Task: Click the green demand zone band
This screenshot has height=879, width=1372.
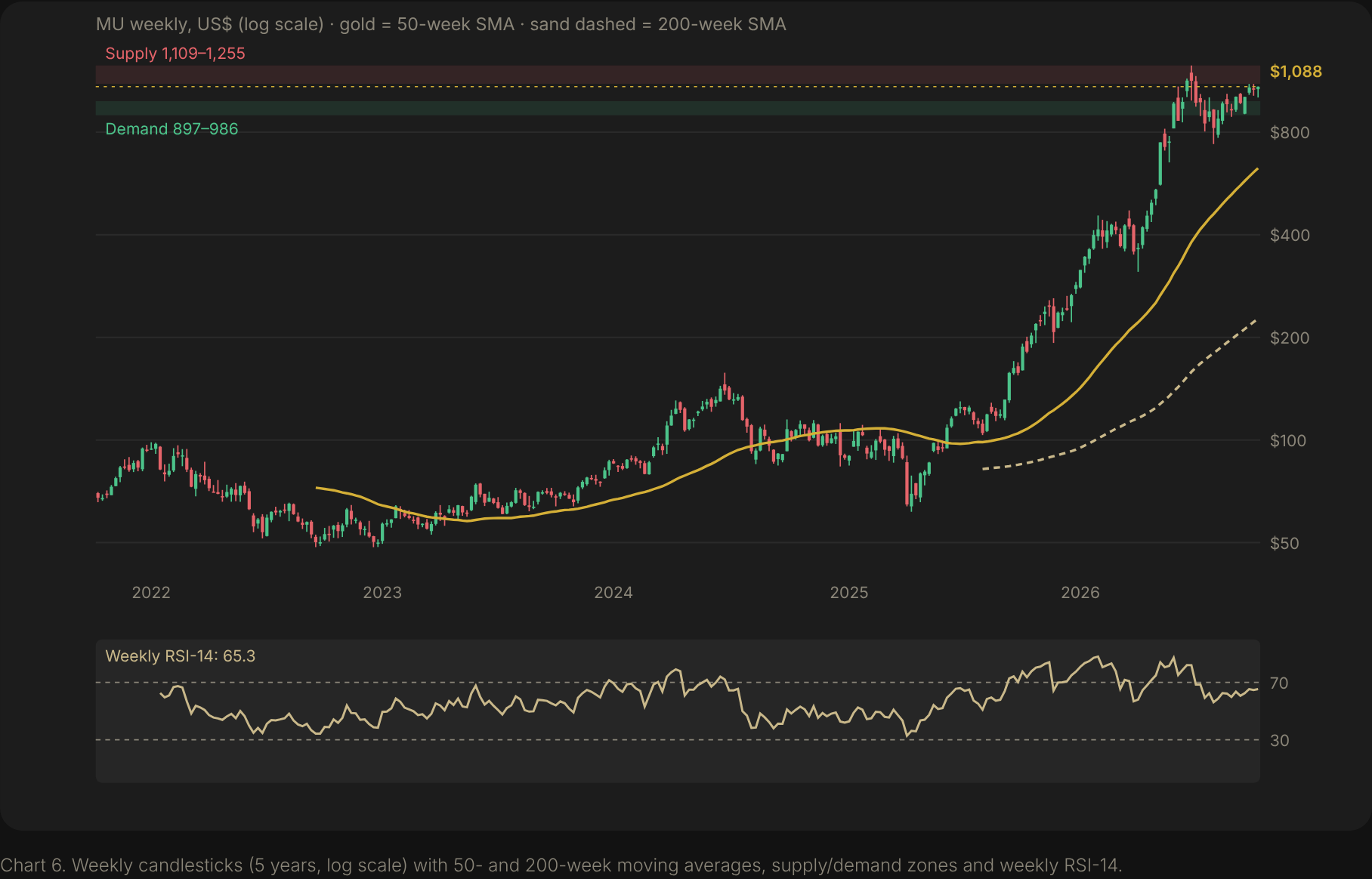Action: pos(678,109)
